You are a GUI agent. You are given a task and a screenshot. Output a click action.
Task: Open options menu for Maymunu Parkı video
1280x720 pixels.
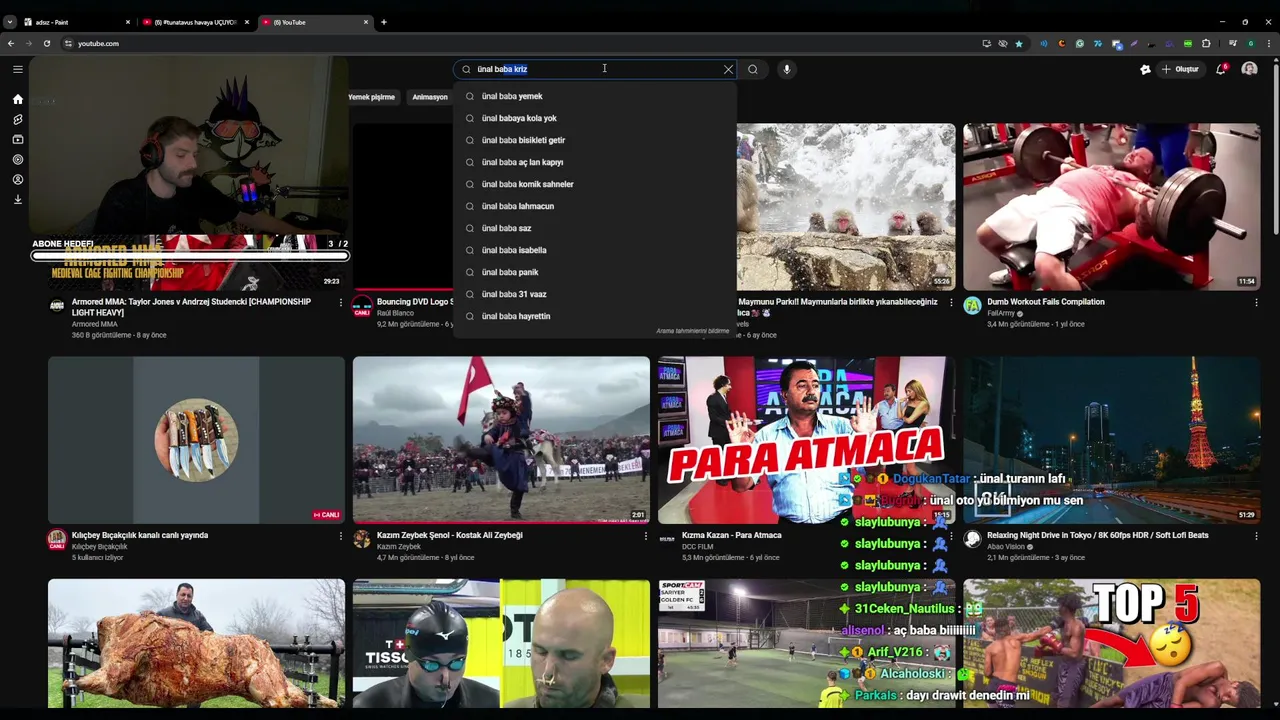pyautogui.click(x=951, y=302)
